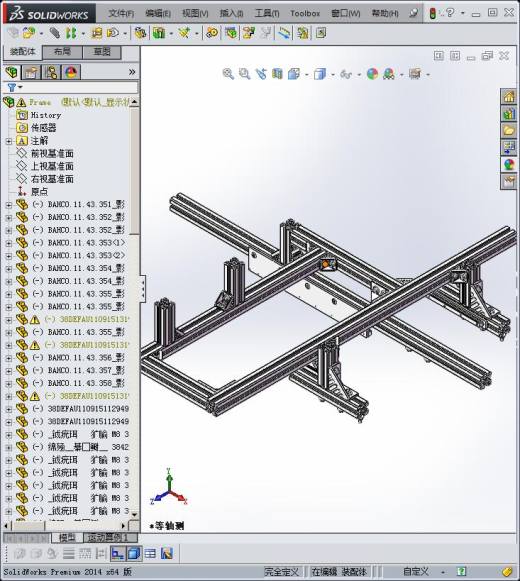Open the Assembly Features icon
520x581 pixels.
(159, 33)
